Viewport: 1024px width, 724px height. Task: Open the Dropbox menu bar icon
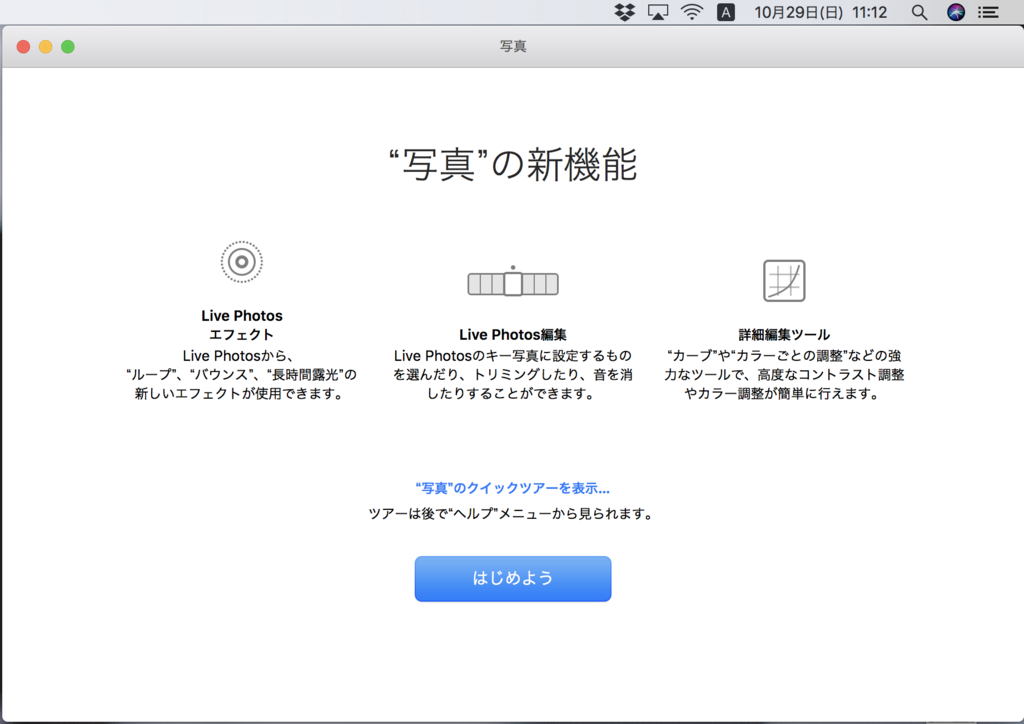pos(625,12)
